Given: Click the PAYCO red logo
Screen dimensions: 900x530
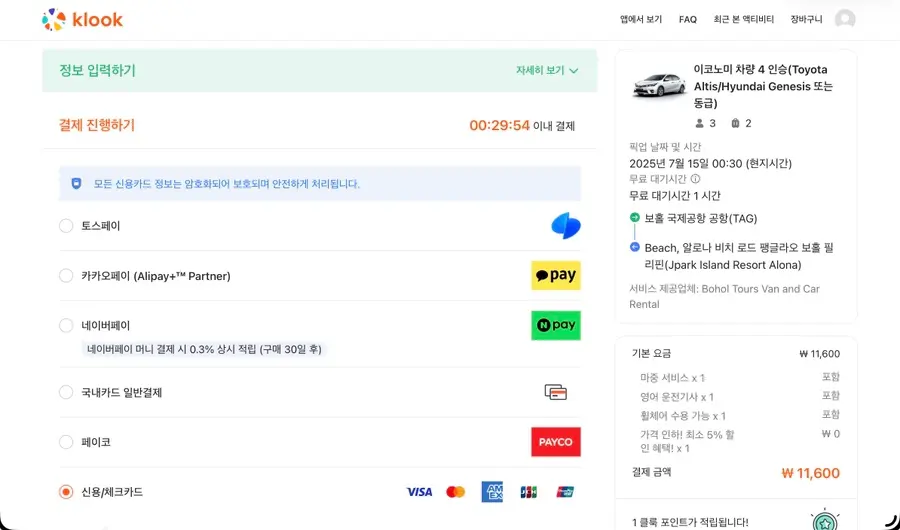Looking at the screenshot, I should (x=556, y=442).
